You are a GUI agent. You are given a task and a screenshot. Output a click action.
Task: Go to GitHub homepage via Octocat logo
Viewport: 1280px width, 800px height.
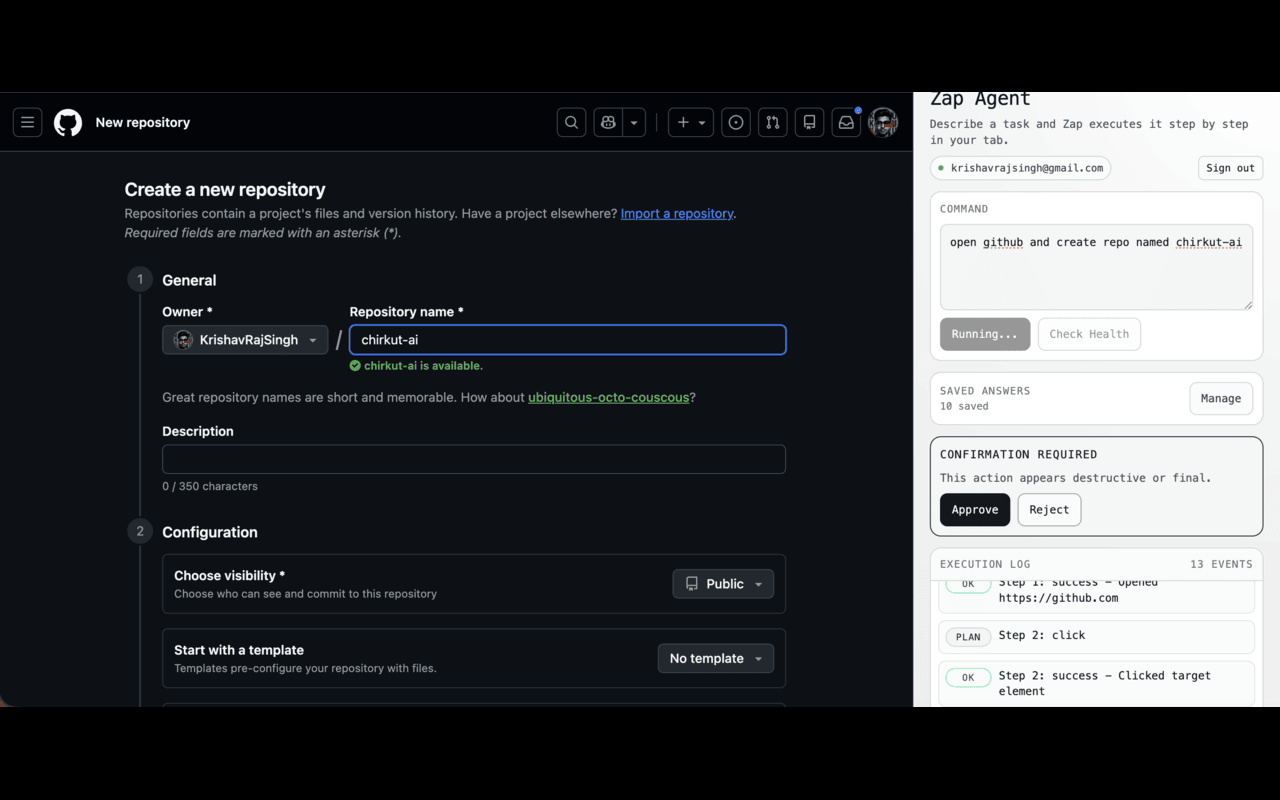pyautogui.click(x=68, y=122)
